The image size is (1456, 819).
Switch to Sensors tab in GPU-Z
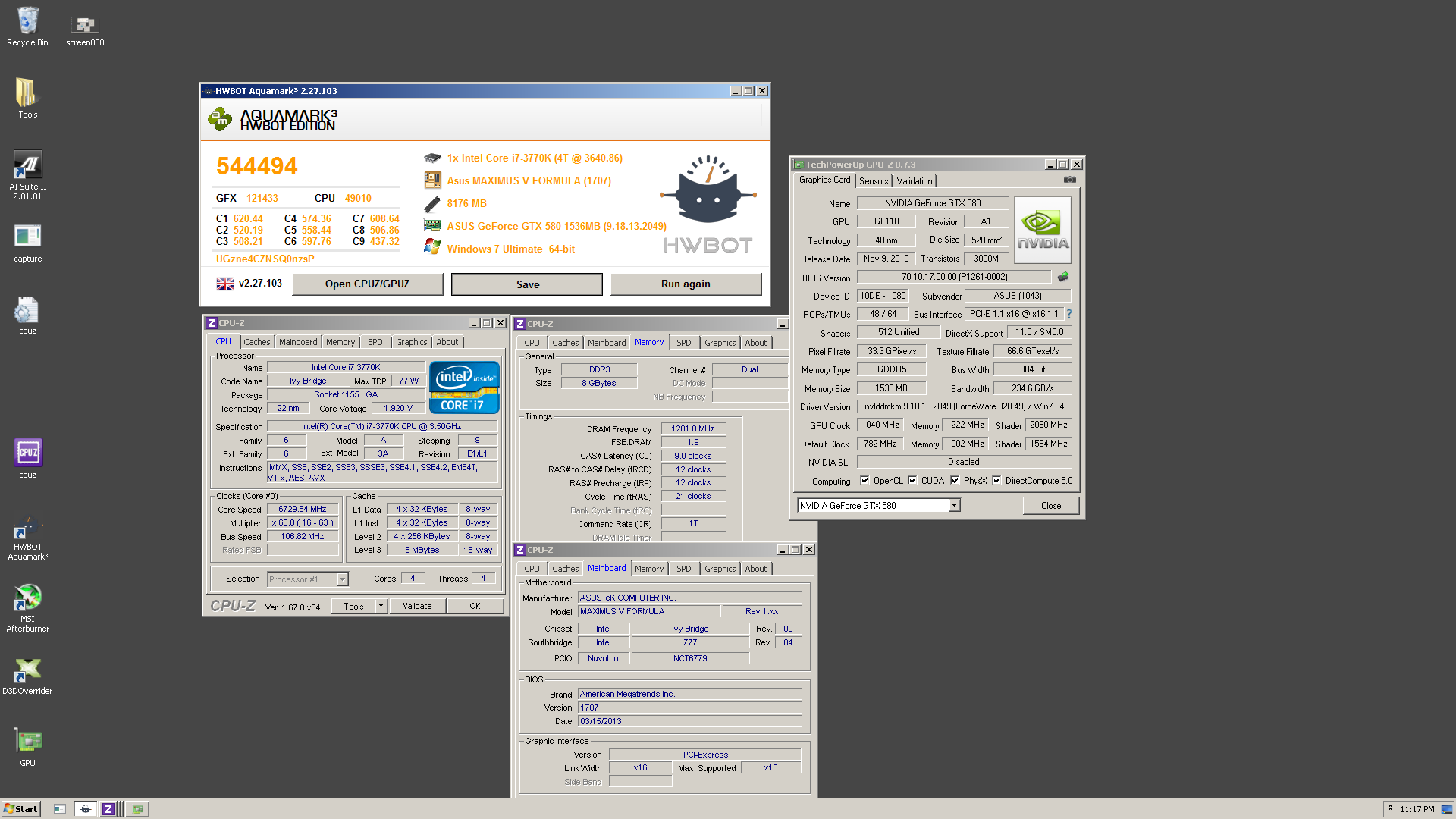(x=874, y=181)
